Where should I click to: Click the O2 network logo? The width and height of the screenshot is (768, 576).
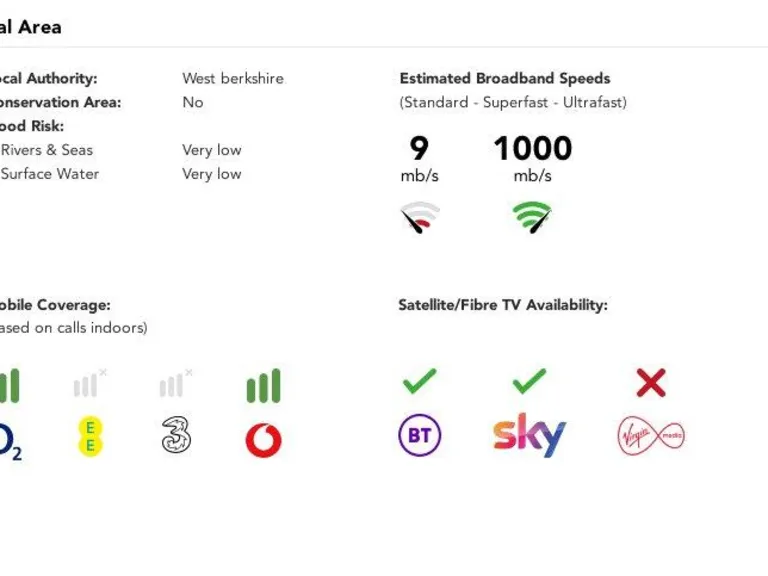click(9, 441)
